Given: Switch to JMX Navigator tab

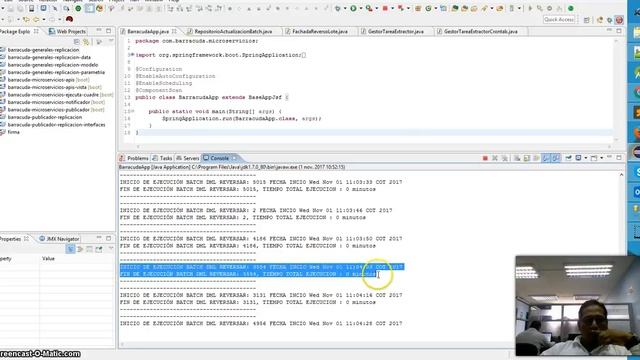Looking at the screenshot, I should click(x=59, y=239).
